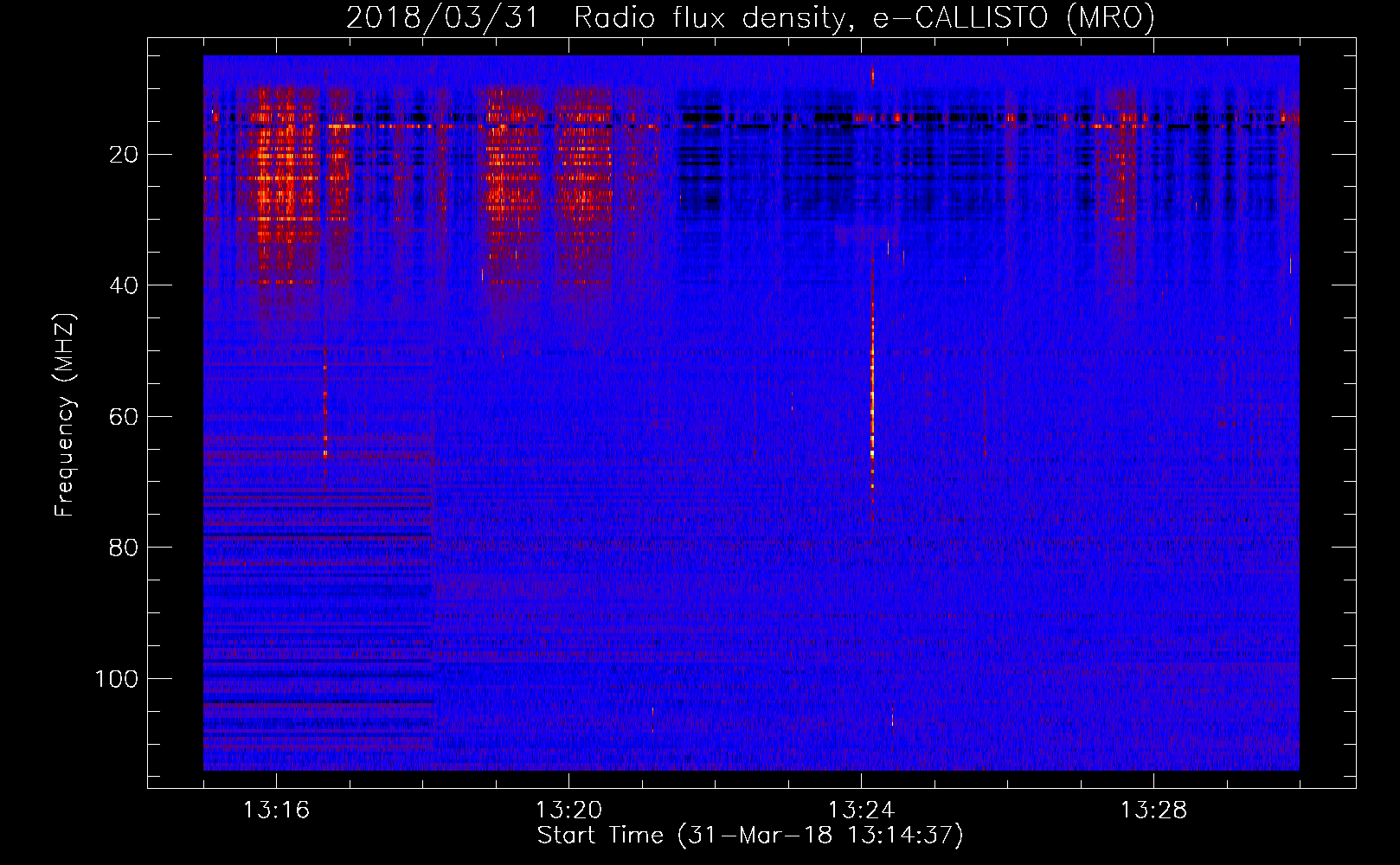The height and width of the screenshot is (865, 1400).
Task: Click the 100 MHz frequency tick label
Action: 117,679
